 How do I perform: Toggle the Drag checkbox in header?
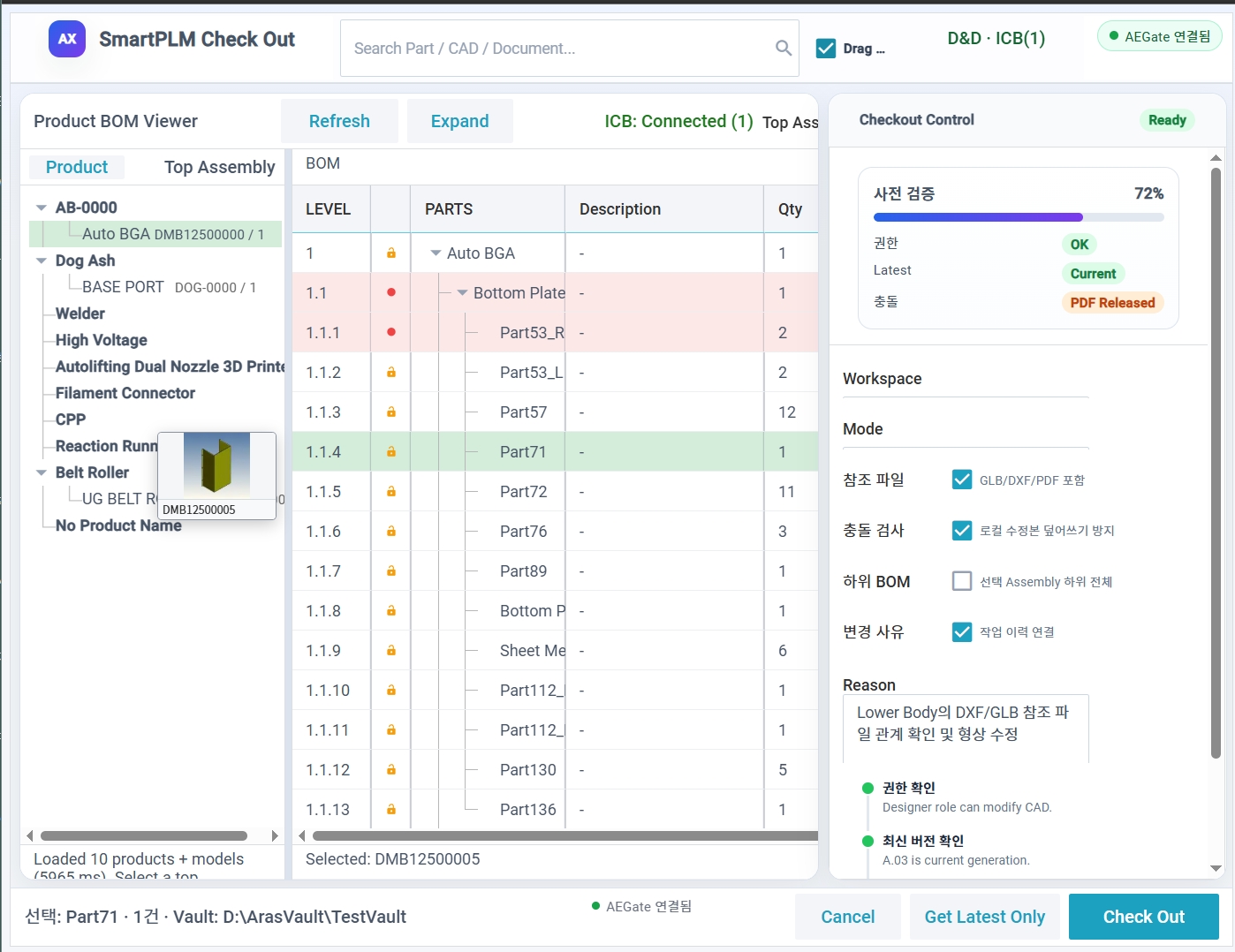[x=826, y=49]
